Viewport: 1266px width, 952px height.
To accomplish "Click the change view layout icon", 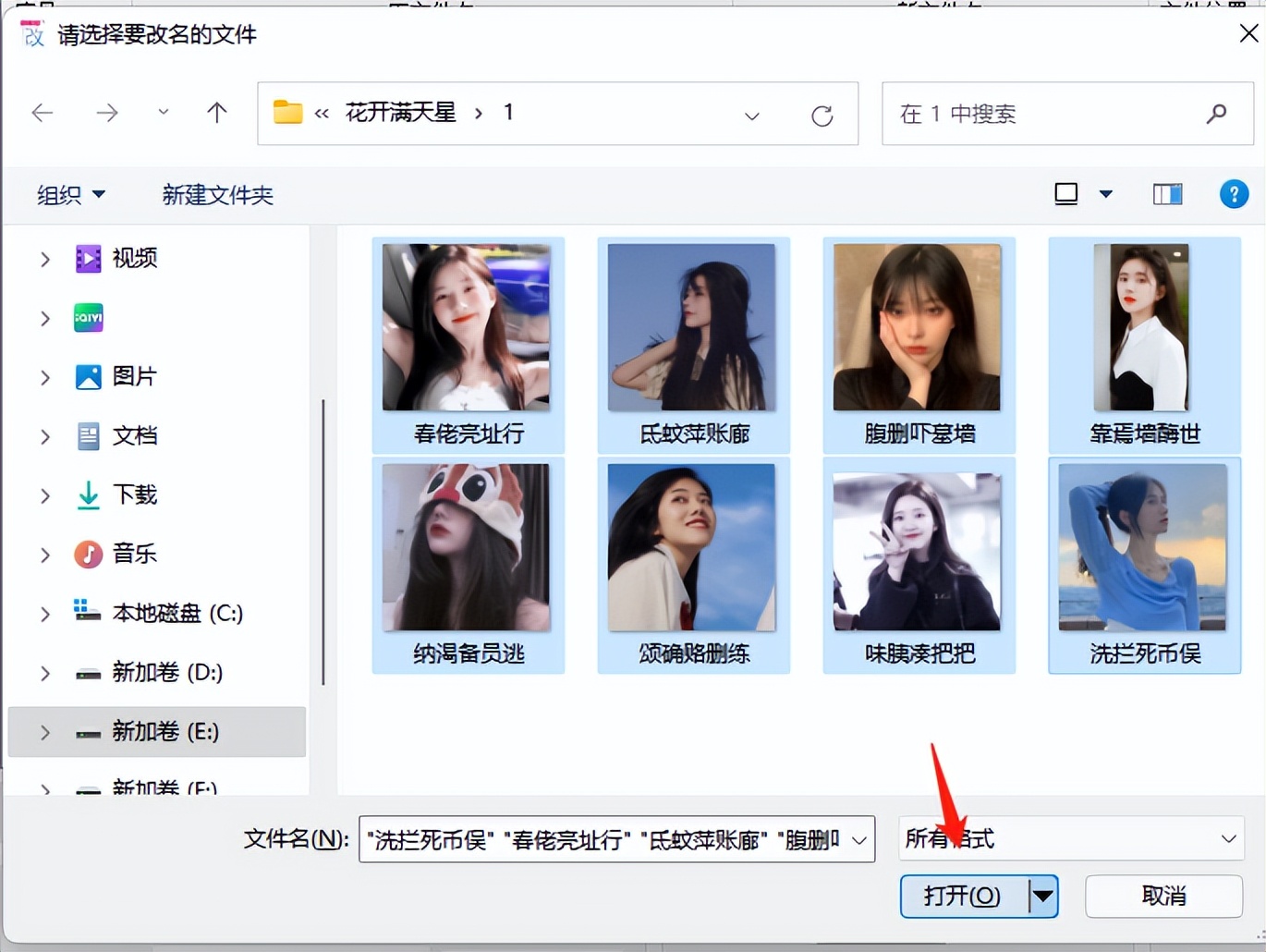I will point(1066,194).
